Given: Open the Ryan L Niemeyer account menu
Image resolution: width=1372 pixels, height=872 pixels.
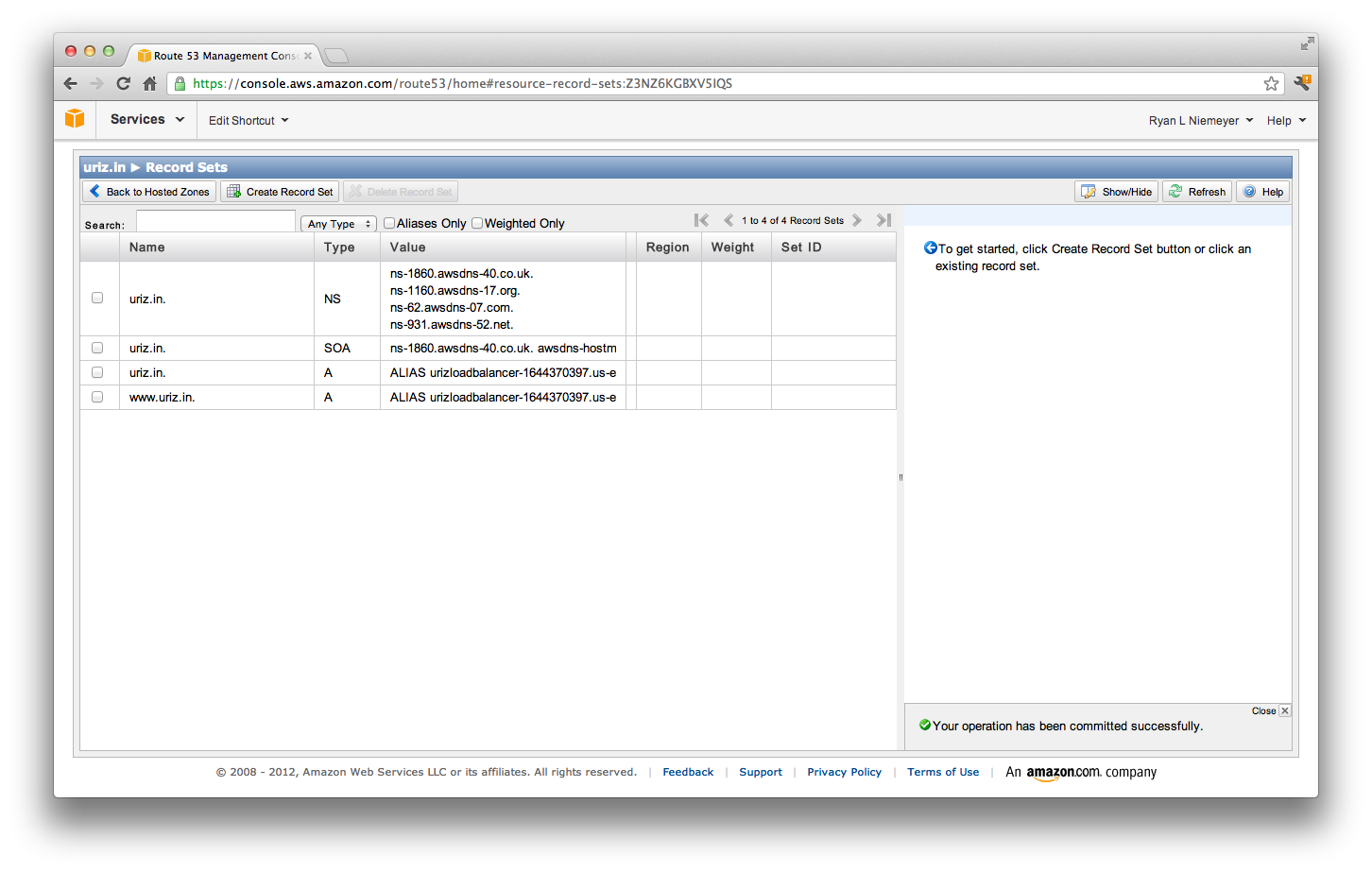Looking at the screenshot, I should pyautogui.click(x=1200, y=120).
